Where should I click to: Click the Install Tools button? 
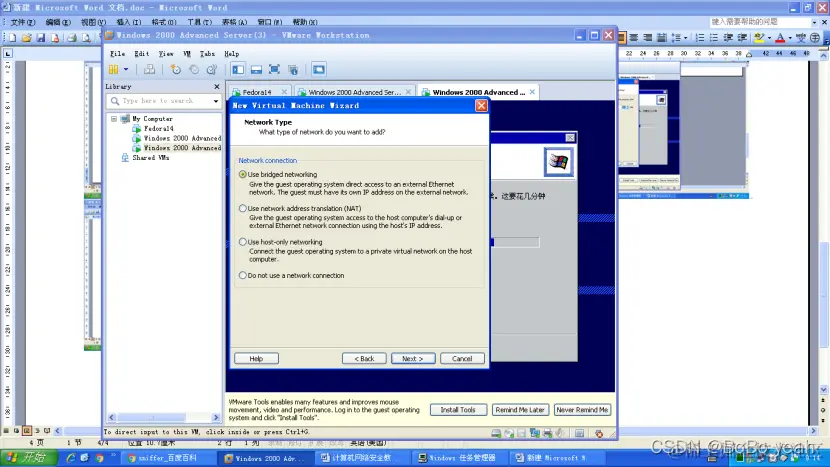(458, 410)
